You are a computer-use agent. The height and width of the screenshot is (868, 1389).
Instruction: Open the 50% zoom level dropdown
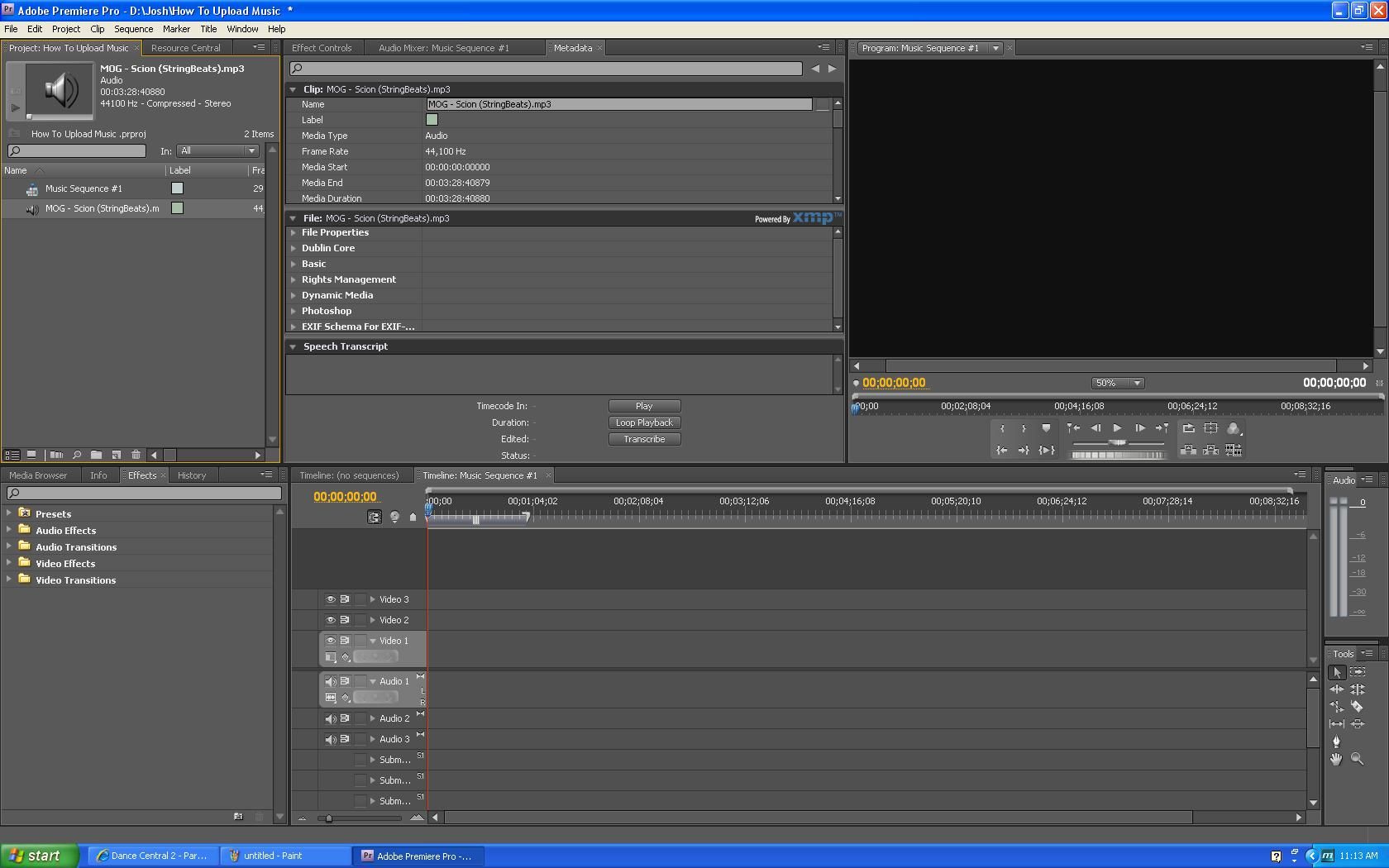(1117, 383)
